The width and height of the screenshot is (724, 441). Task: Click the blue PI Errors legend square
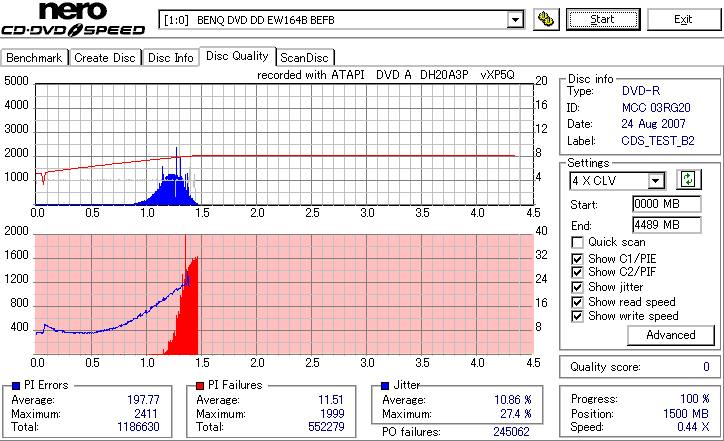click(16, 386)
